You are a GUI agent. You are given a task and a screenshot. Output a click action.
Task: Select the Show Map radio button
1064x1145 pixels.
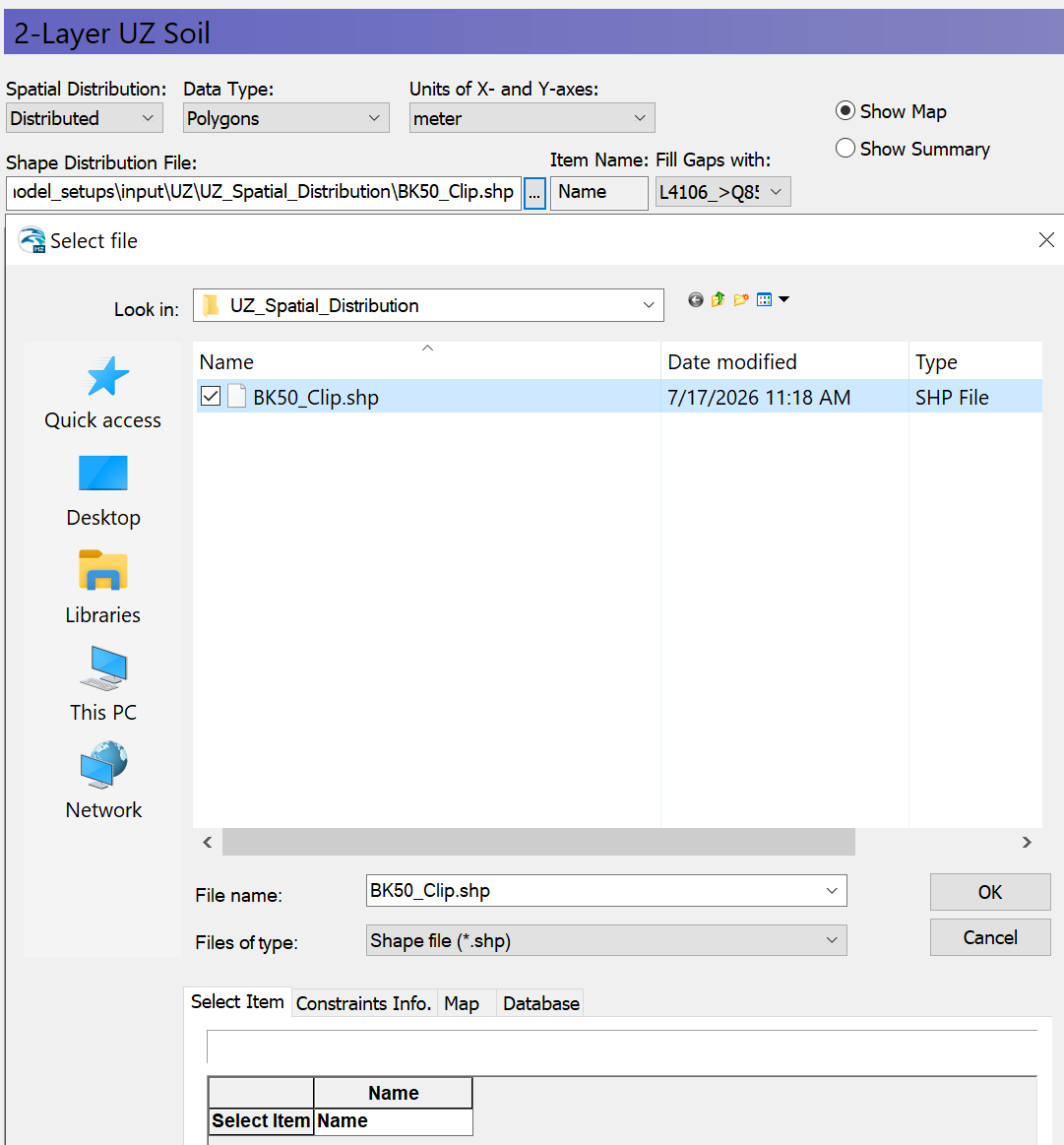pyautogui.click(x=845, y=111)
